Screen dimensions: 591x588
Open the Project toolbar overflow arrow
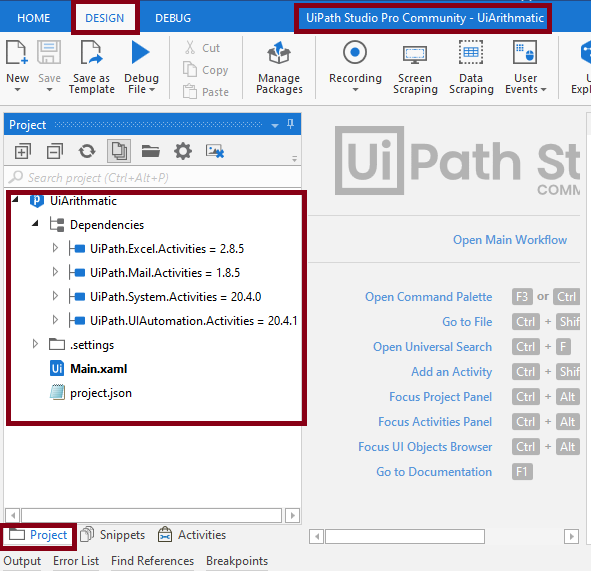(x=294, y=159)
